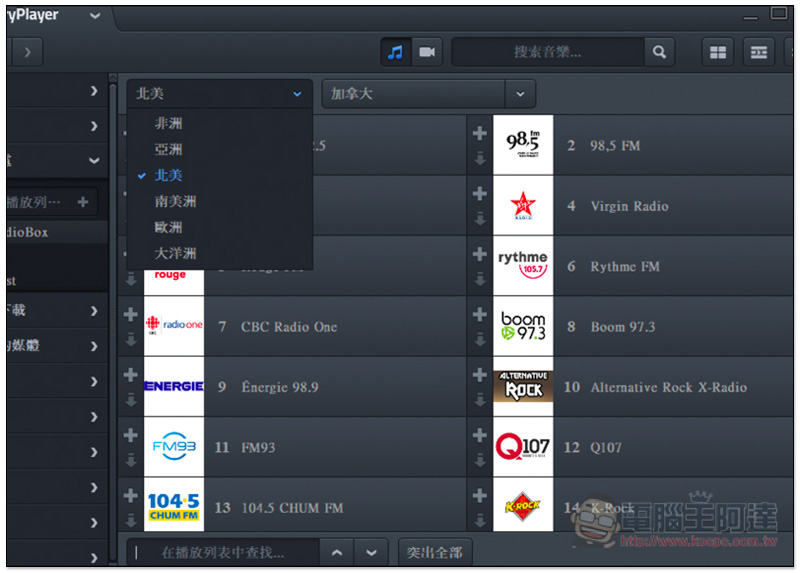Viewport: 800px width, 573px height.
Task: Add Alternative Rock X-Radio with plus icon
Action: point(479,375)
